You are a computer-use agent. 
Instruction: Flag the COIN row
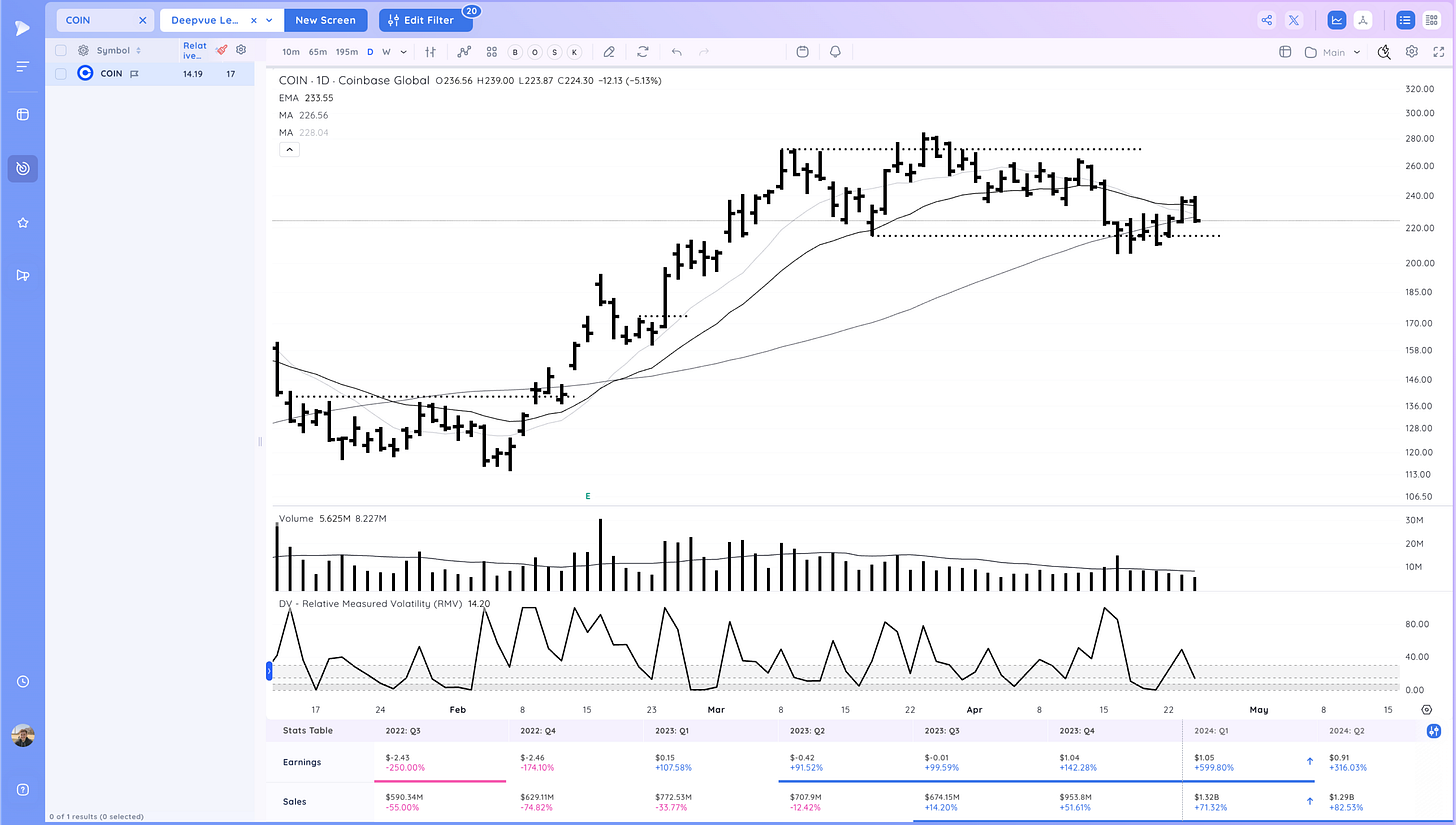pyautogui.click(x=134, y=73)
